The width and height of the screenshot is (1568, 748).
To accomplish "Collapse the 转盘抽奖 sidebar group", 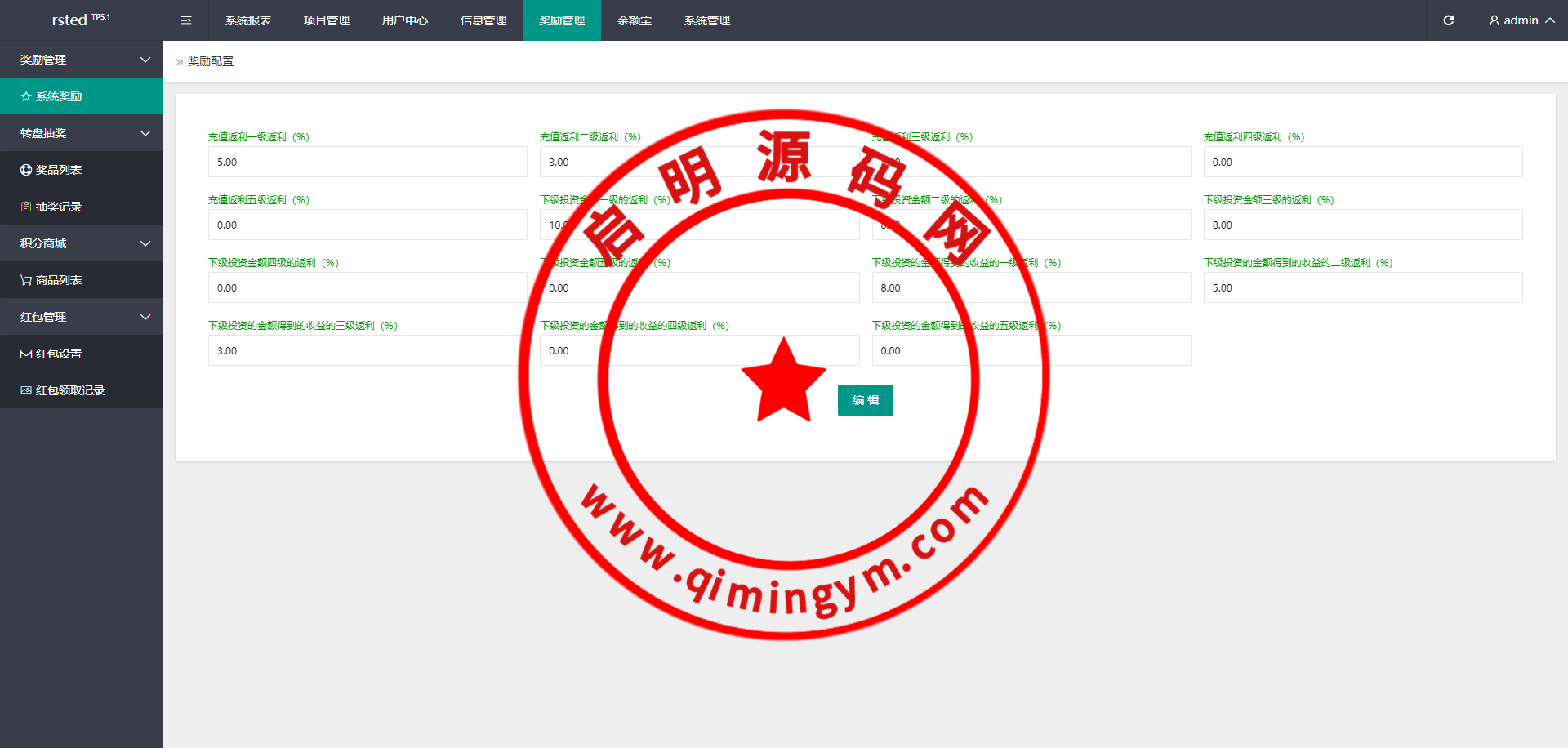I will point(145,133).
